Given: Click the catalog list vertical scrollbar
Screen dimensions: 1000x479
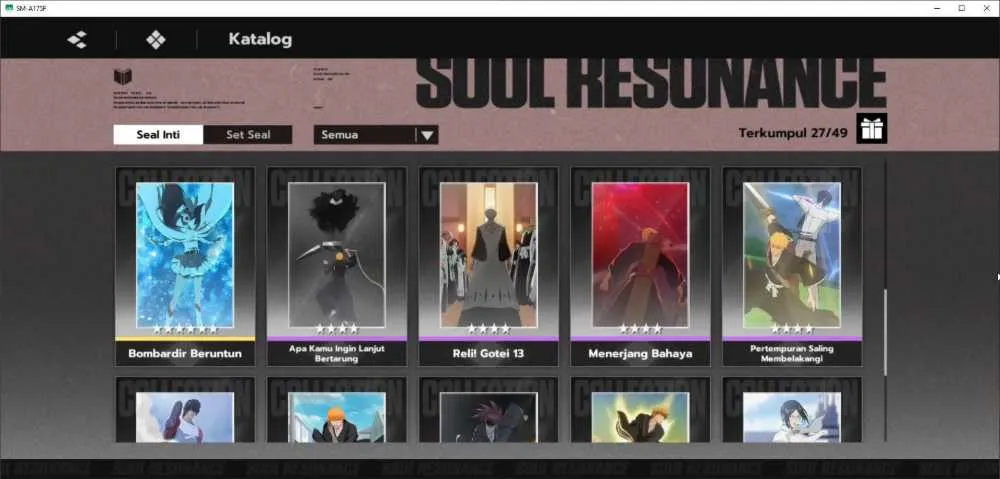Looking at the screenshot, I should 885,332.
